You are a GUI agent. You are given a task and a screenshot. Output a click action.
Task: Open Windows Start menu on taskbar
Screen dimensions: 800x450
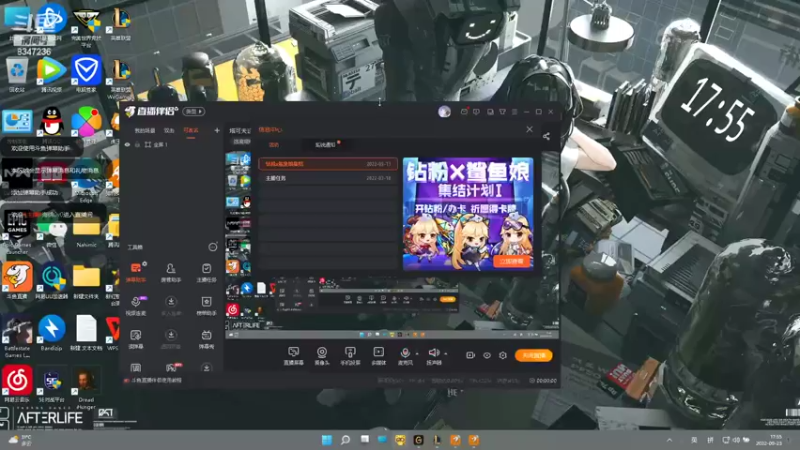327,440
